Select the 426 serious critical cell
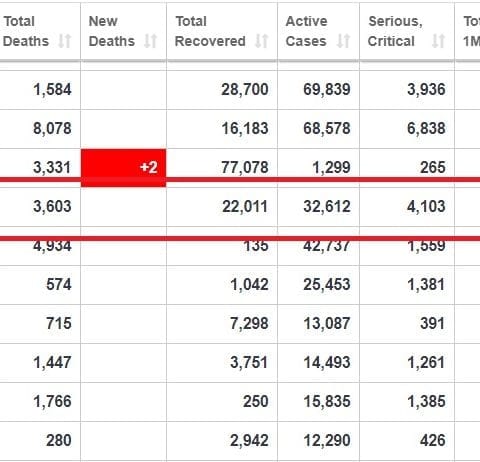480x462 pixels. click(x=407, y=441)
